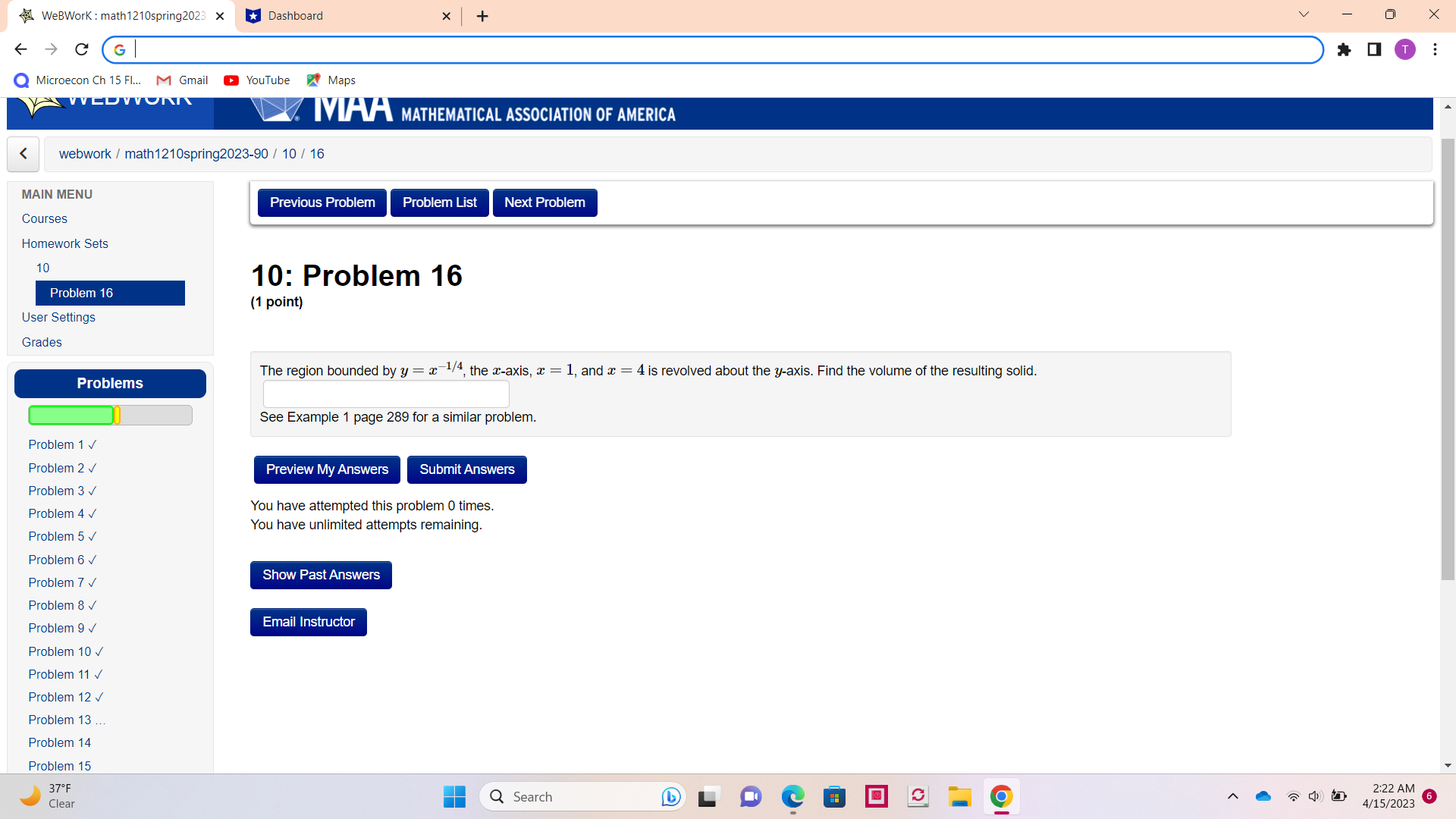Open the Chrome extensions puzzle icon
Screen dimensions: 1456x819
[1344, 49]
